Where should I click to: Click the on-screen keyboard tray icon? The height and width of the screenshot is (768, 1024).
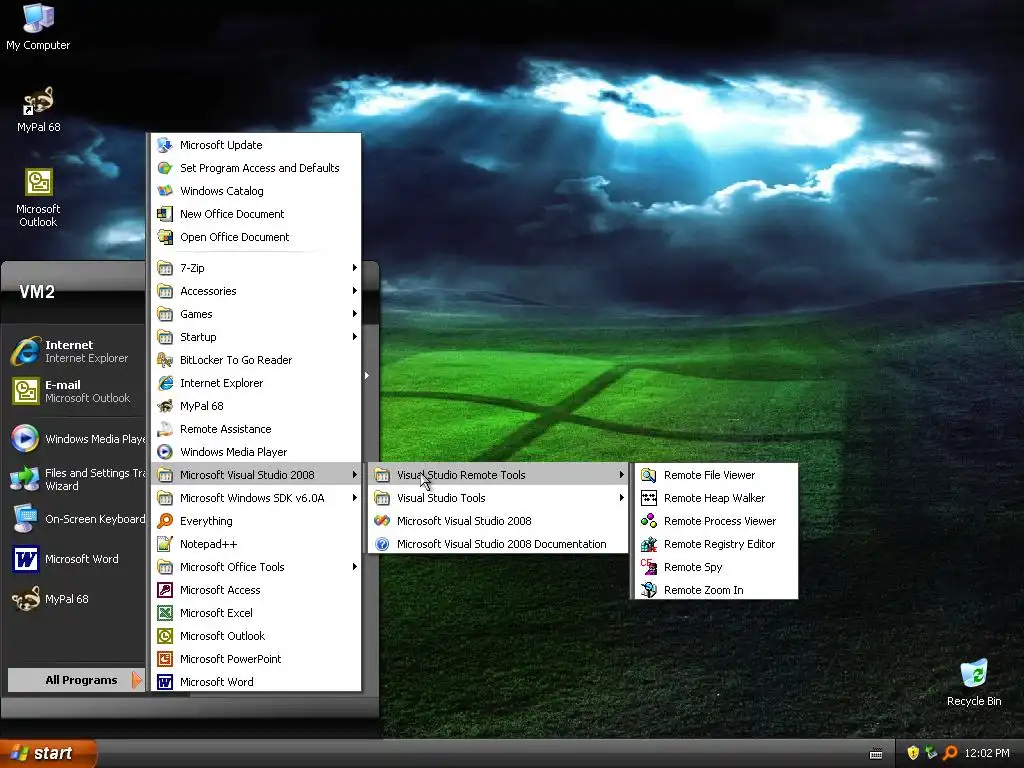(x=876, y=754)
